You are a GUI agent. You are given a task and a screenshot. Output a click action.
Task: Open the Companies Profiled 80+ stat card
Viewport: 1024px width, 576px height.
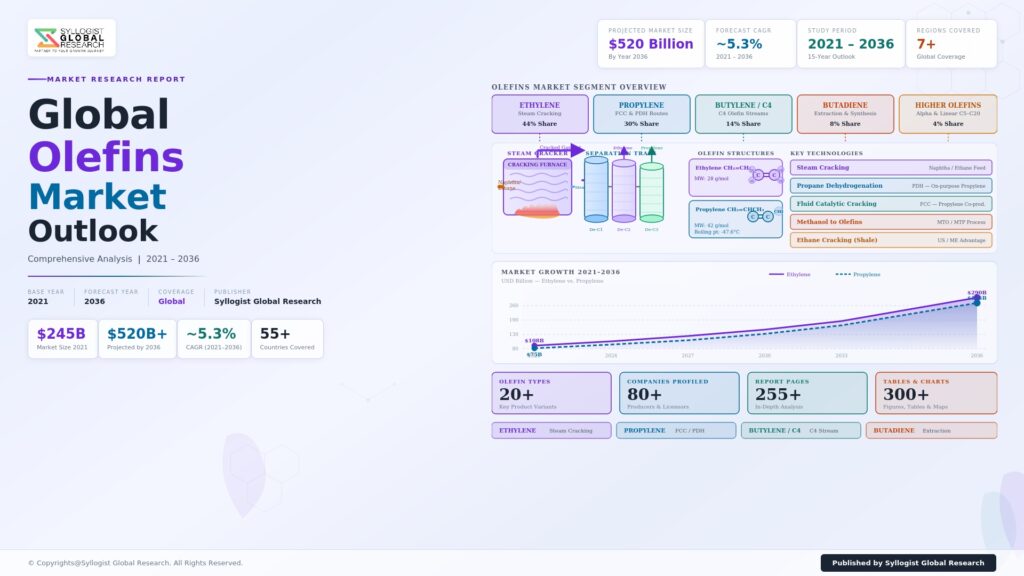(679, 393)
